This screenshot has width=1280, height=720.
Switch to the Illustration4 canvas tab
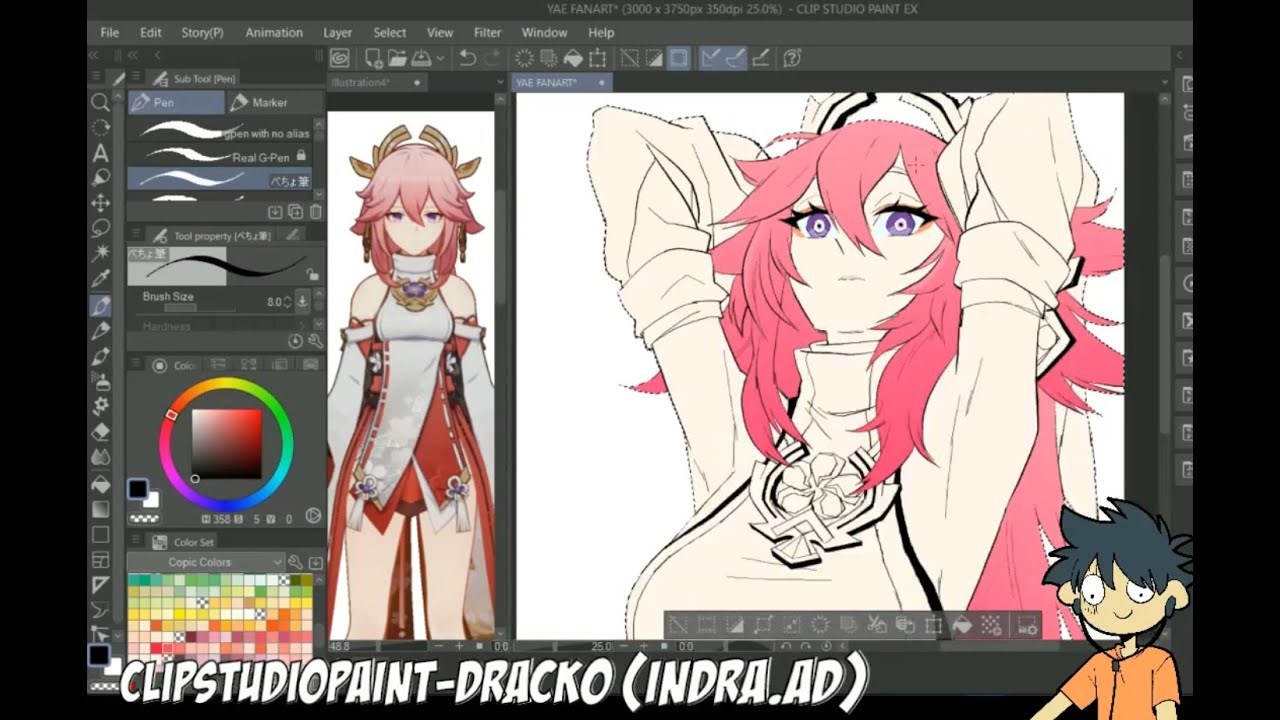(377, 82)
